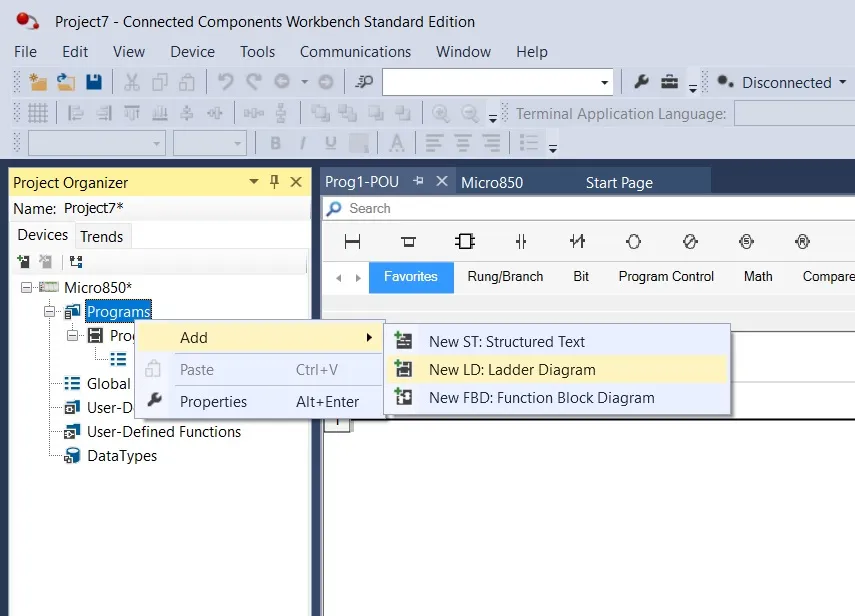Select Properties in the context menu

[x=258, y=402]
